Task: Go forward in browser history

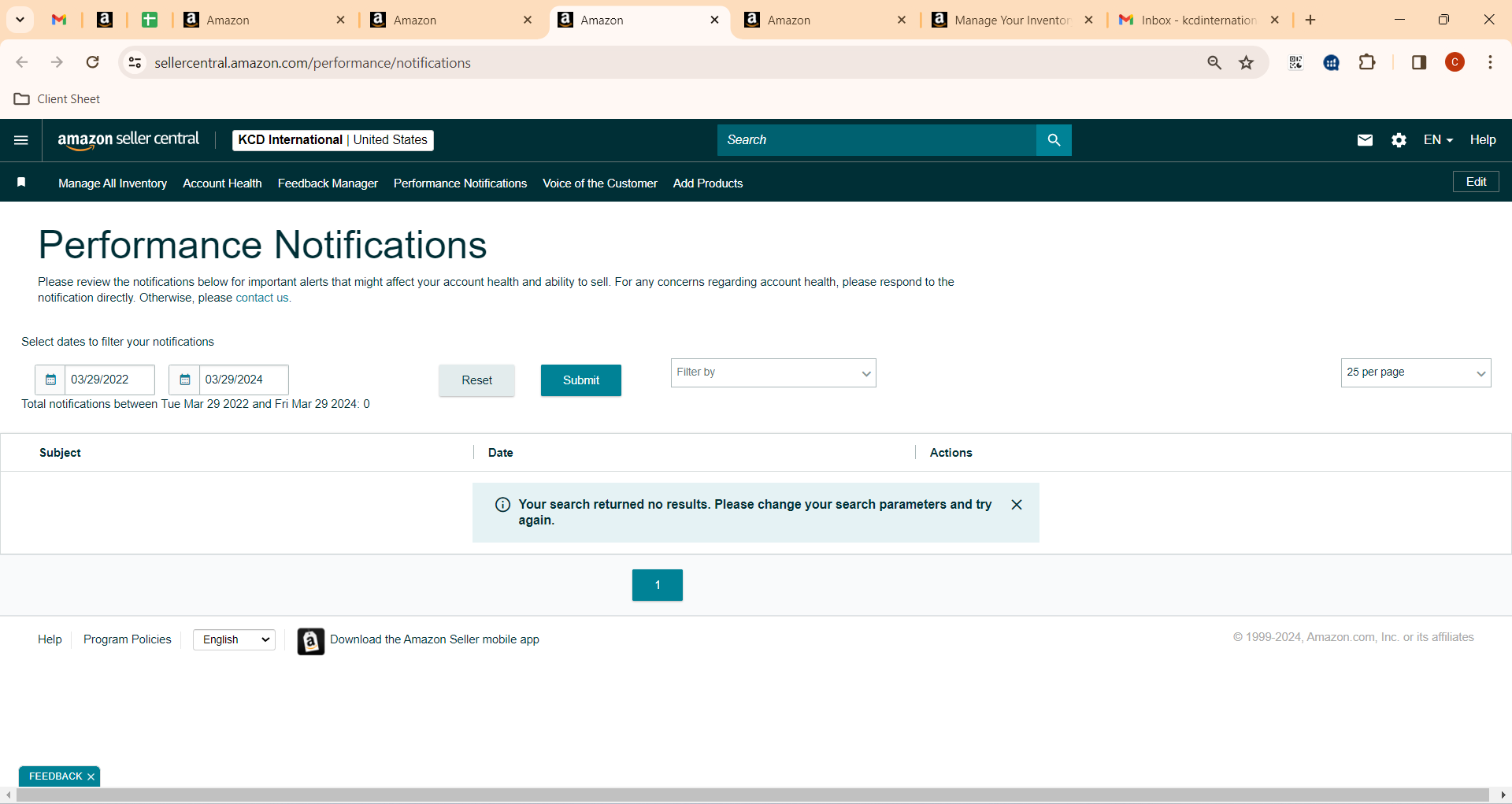Action: pyautogui.click(x=57, y=62)
